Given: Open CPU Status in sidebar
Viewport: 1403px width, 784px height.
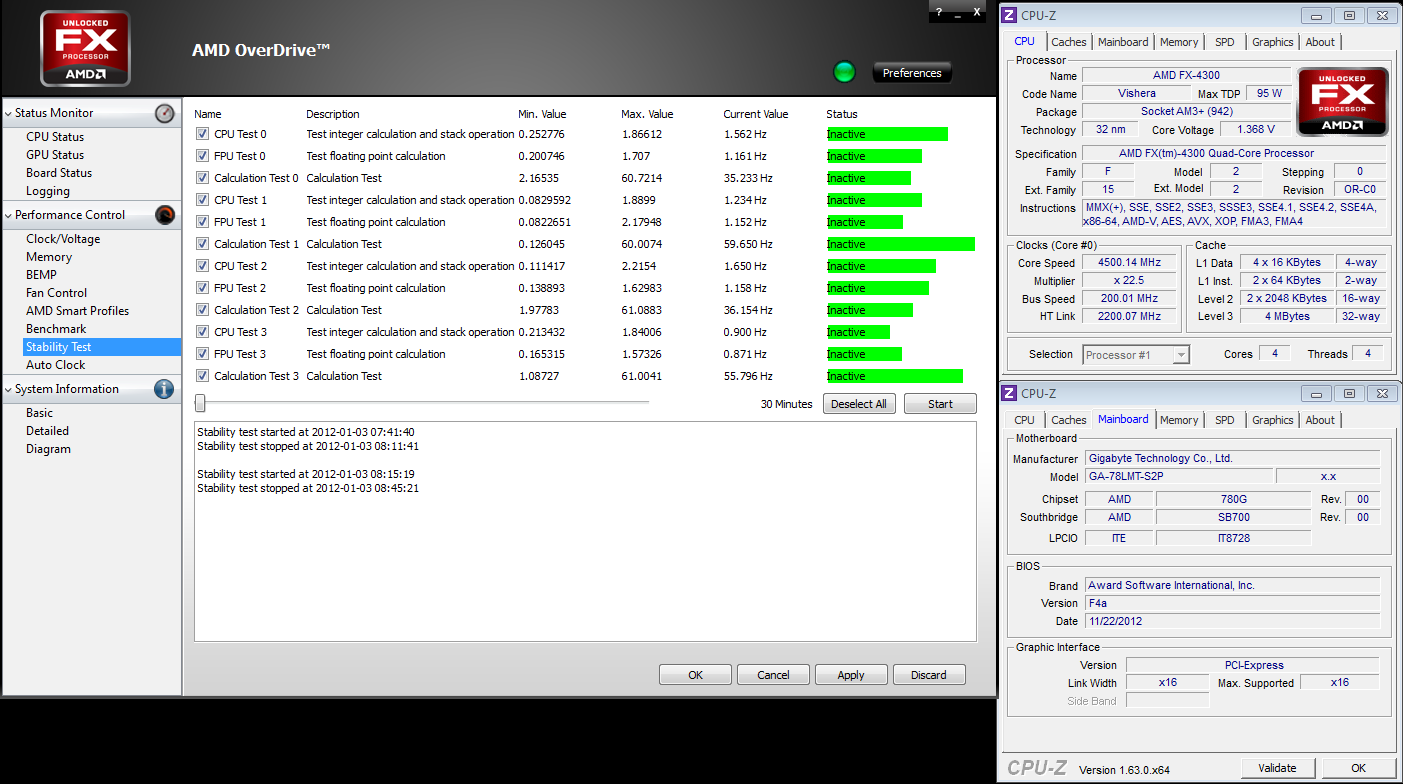Looking at the screenshot, I should point(55,137).
